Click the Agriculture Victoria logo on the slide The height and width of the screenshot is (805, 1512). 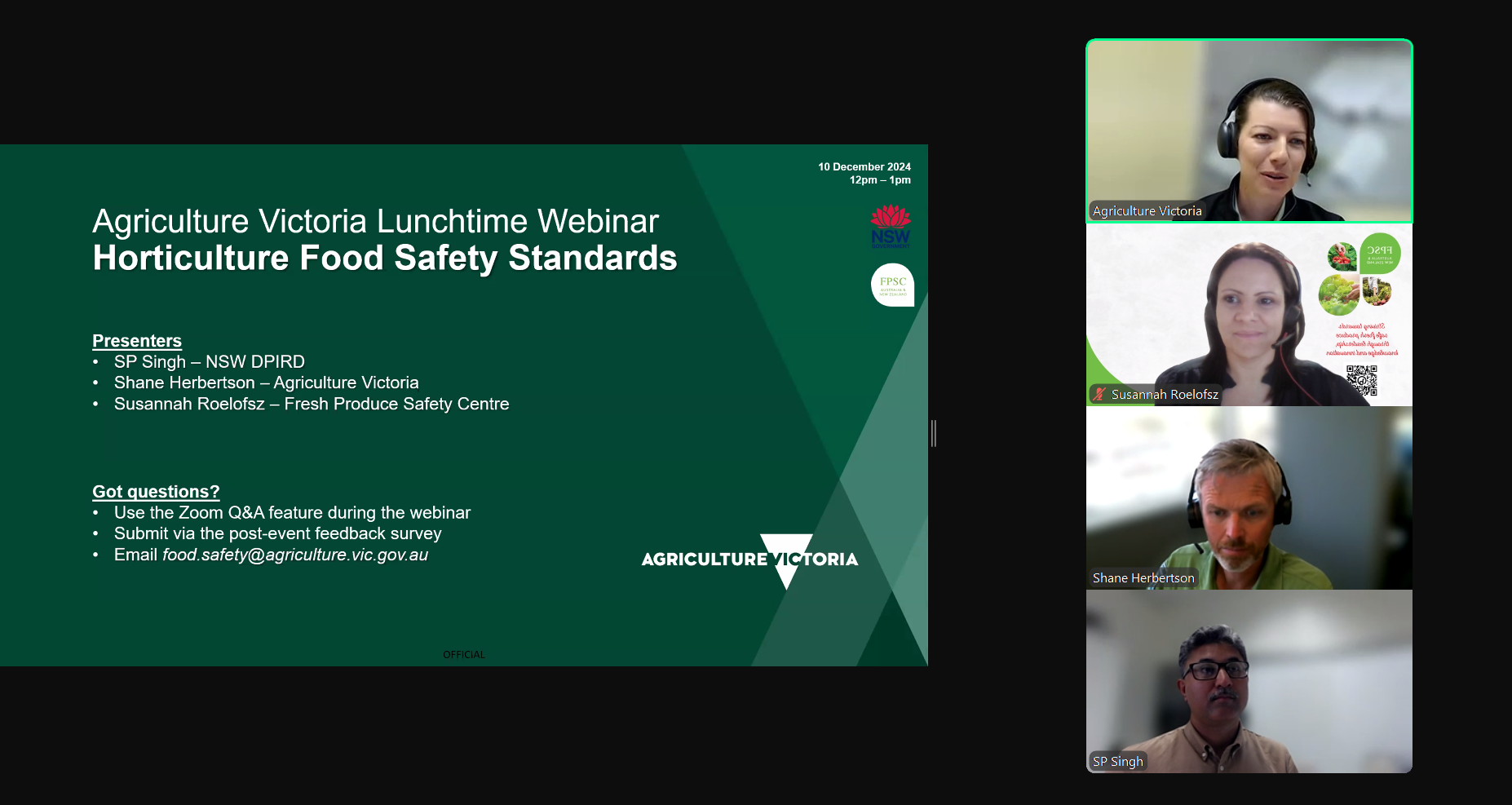[x=749, y=560]
